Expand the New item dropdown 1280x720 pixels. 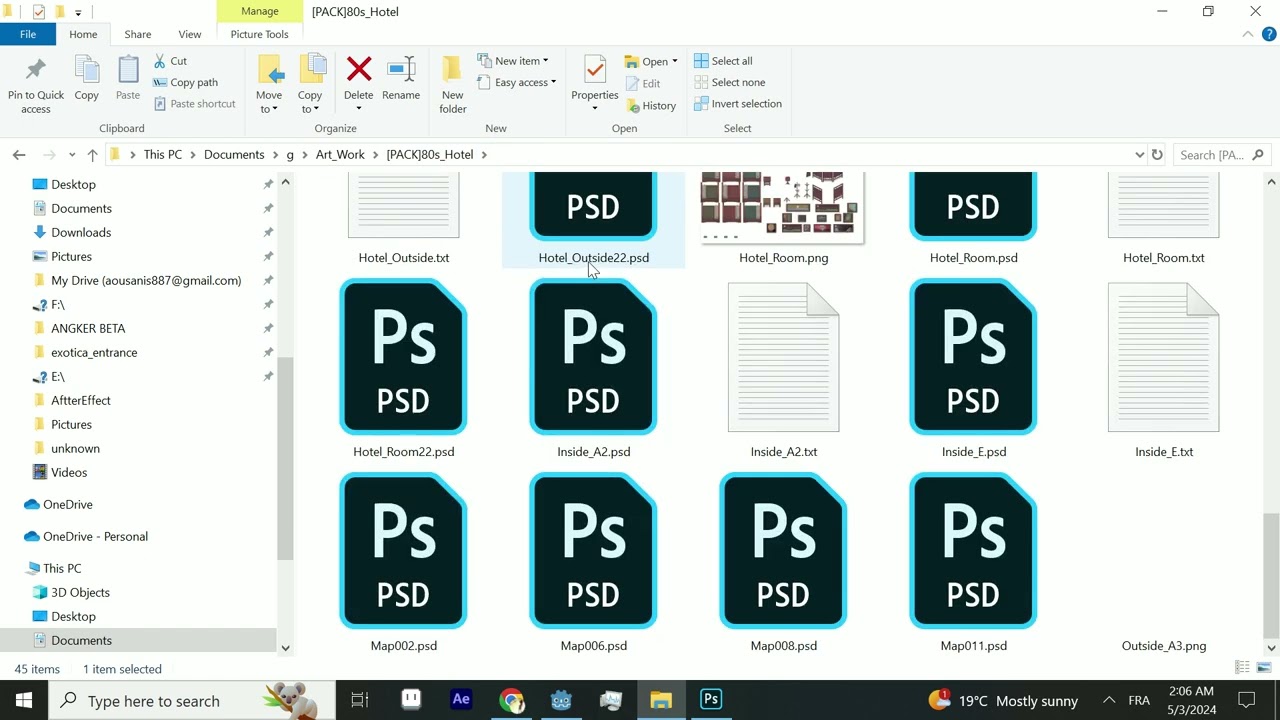[512, 61]
